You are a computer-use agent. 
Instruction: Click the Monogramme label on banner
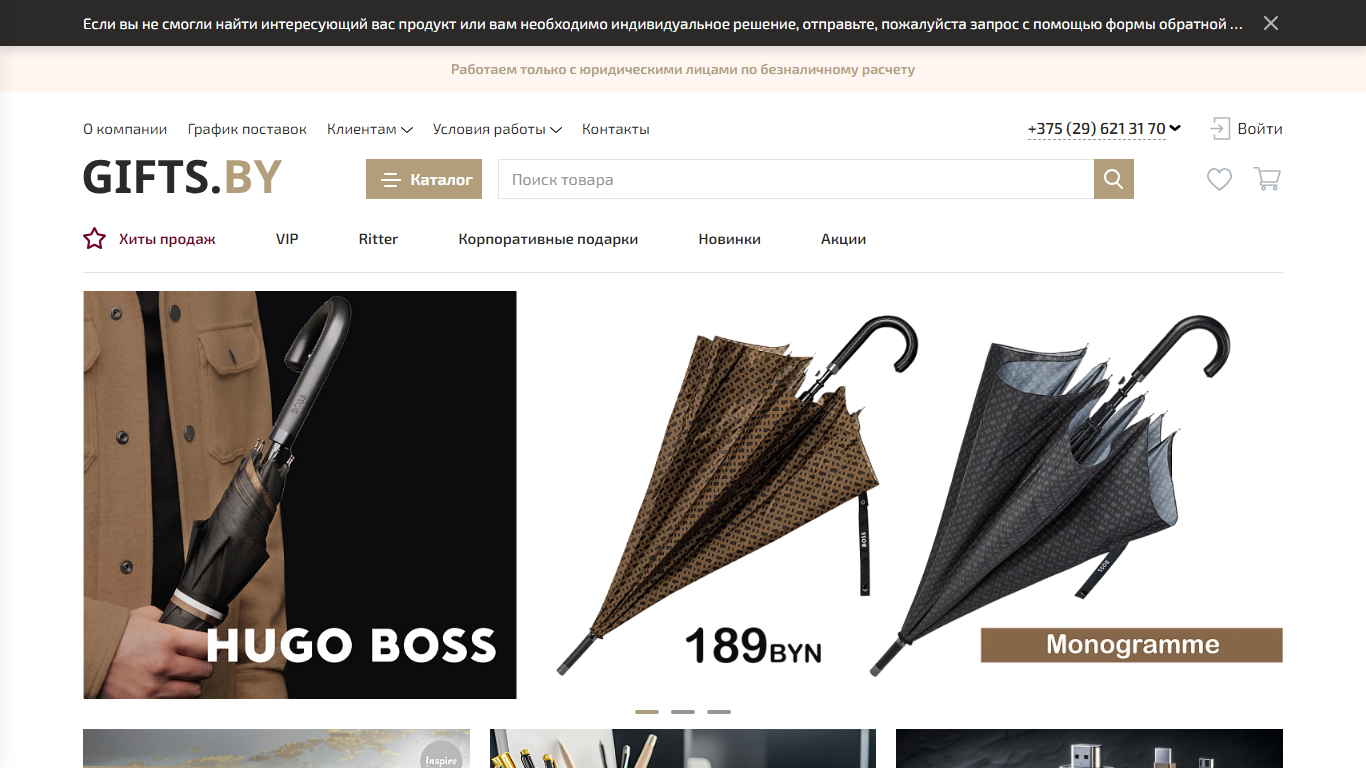(x=1132, y=645)
